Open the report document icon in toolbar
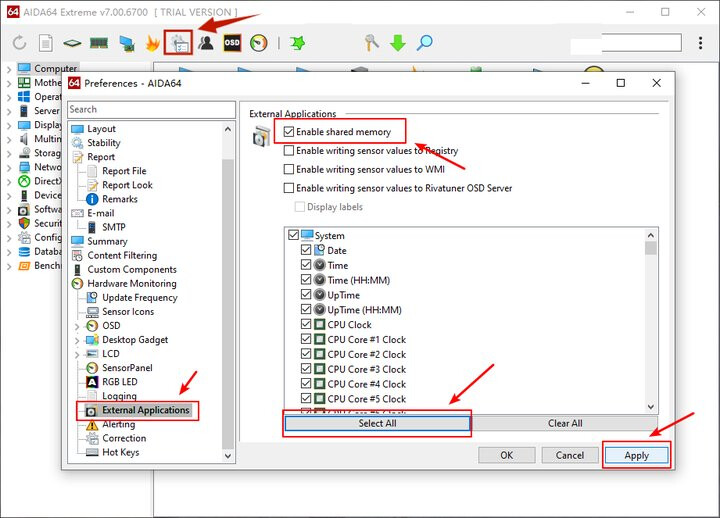The width and height of the screenshot is (720, 518). coord(45,43)
